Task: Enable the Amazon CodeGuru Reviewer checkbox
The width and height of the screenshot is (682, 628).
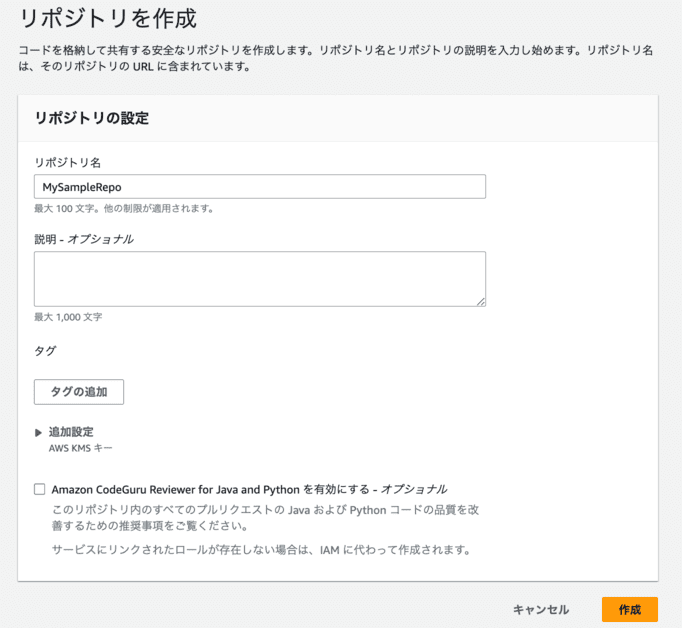Action: point(40,489)
